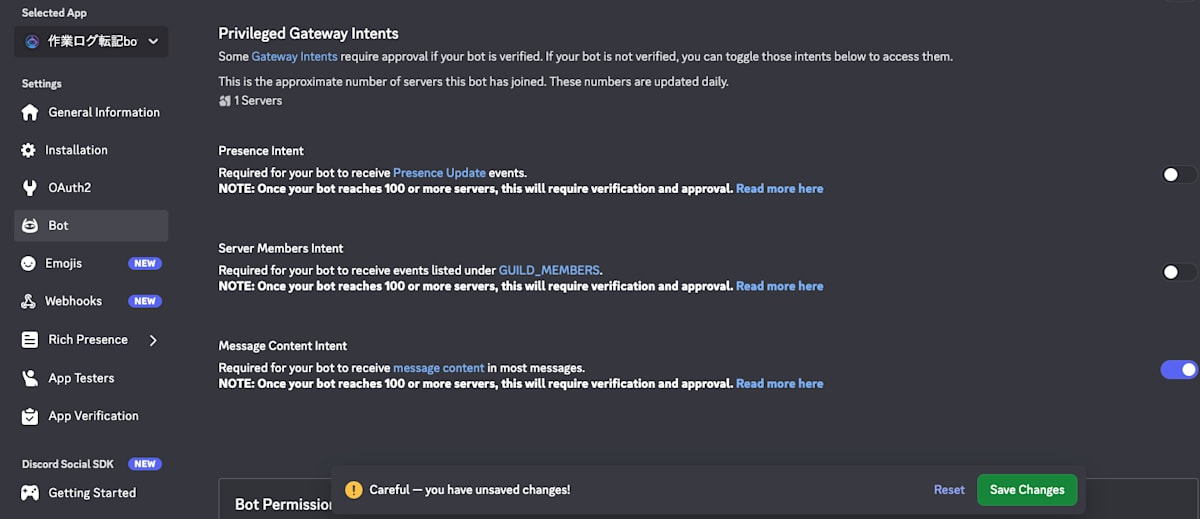Screen dimensions: 1200x519
Task: Click the General Information house icon
Action: pyautogui.click(x=30, y=112)
